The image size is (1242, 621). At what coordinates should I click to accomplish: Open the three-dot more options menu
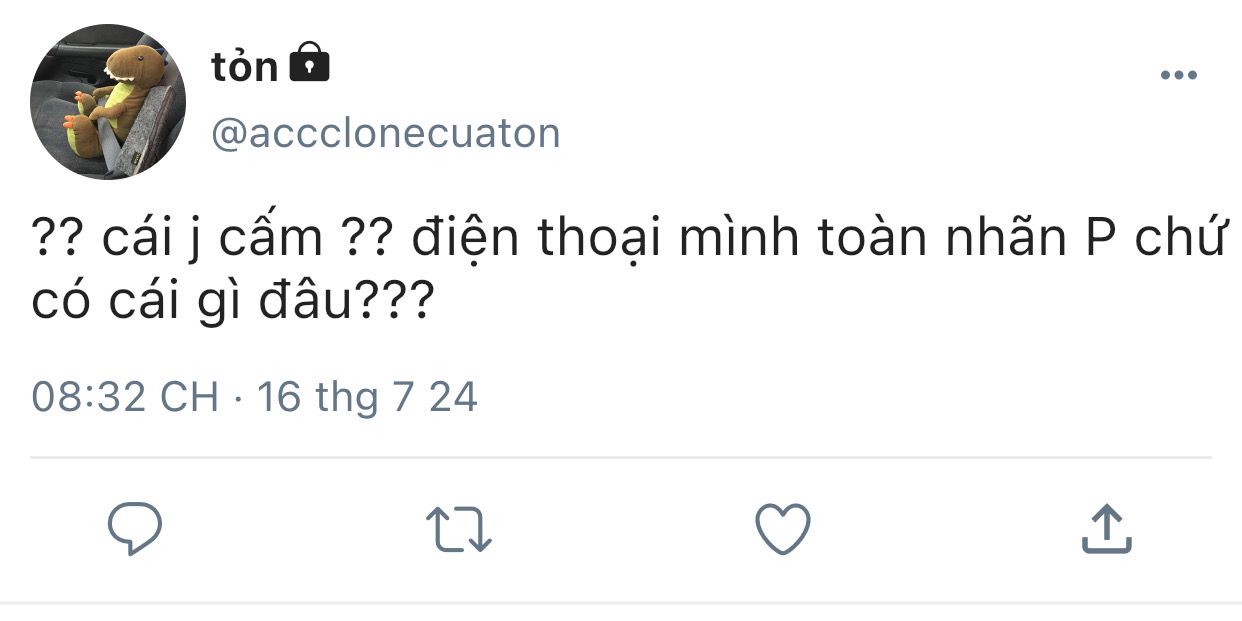(1178, 75)
